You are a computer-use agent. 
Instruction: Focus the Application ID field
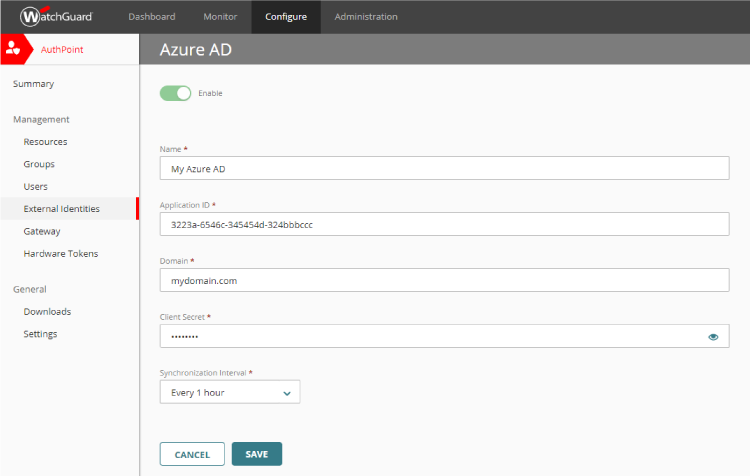[x=444, y=225]
